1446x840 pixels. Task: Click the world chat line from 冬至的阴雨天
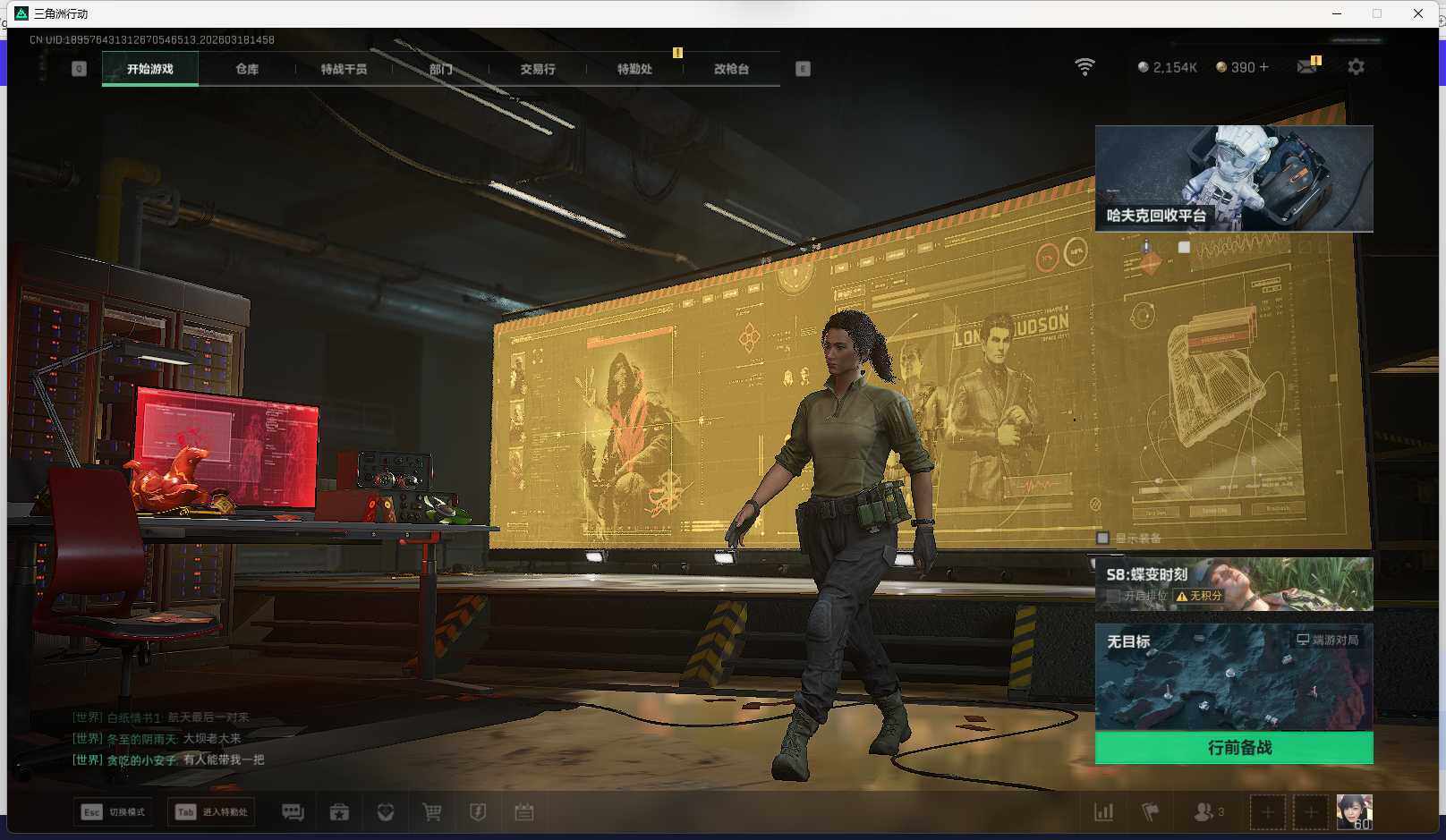157,739
